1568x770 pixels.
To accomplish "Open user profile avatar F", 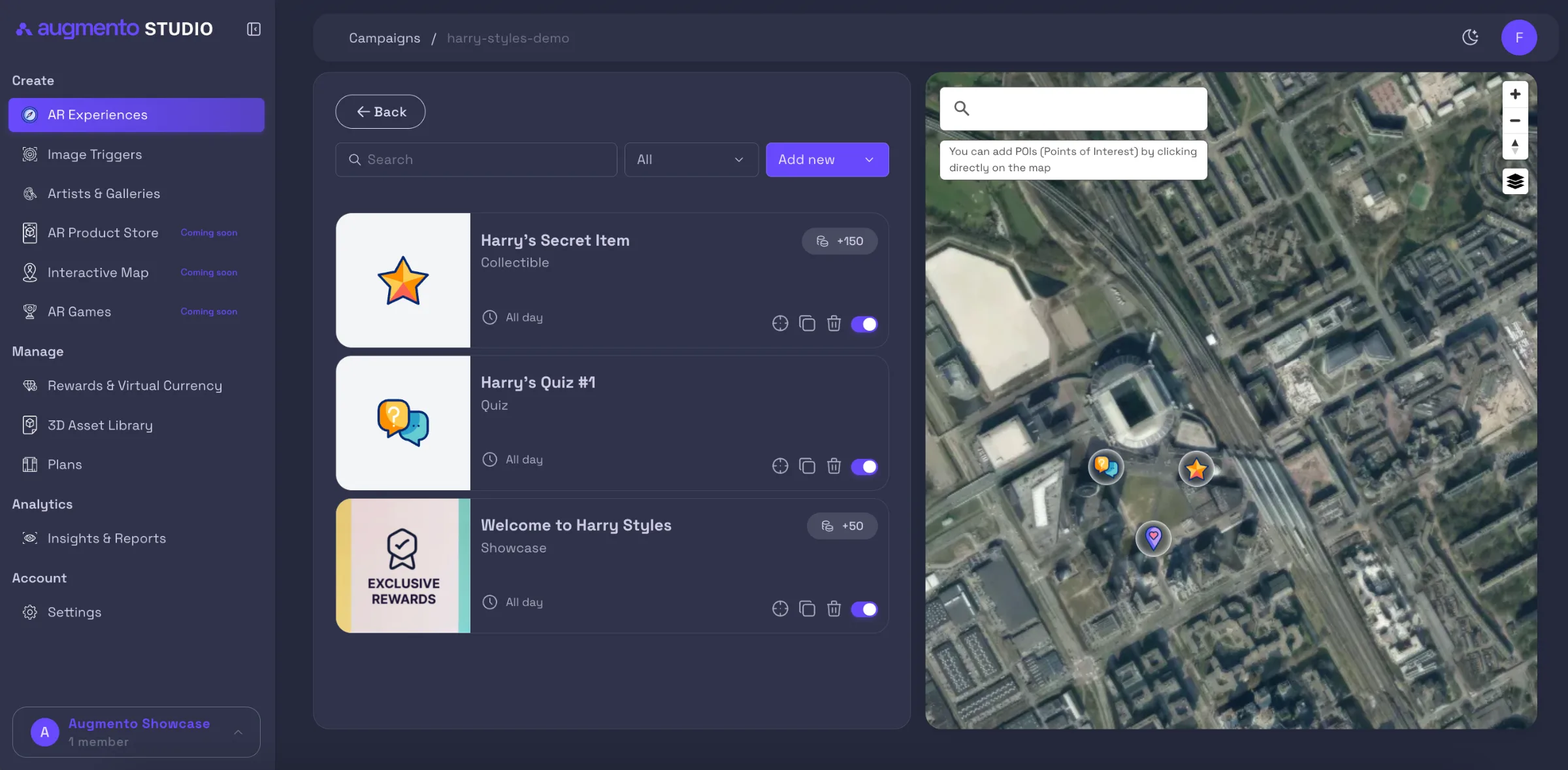I will (x=1519, y=37).
